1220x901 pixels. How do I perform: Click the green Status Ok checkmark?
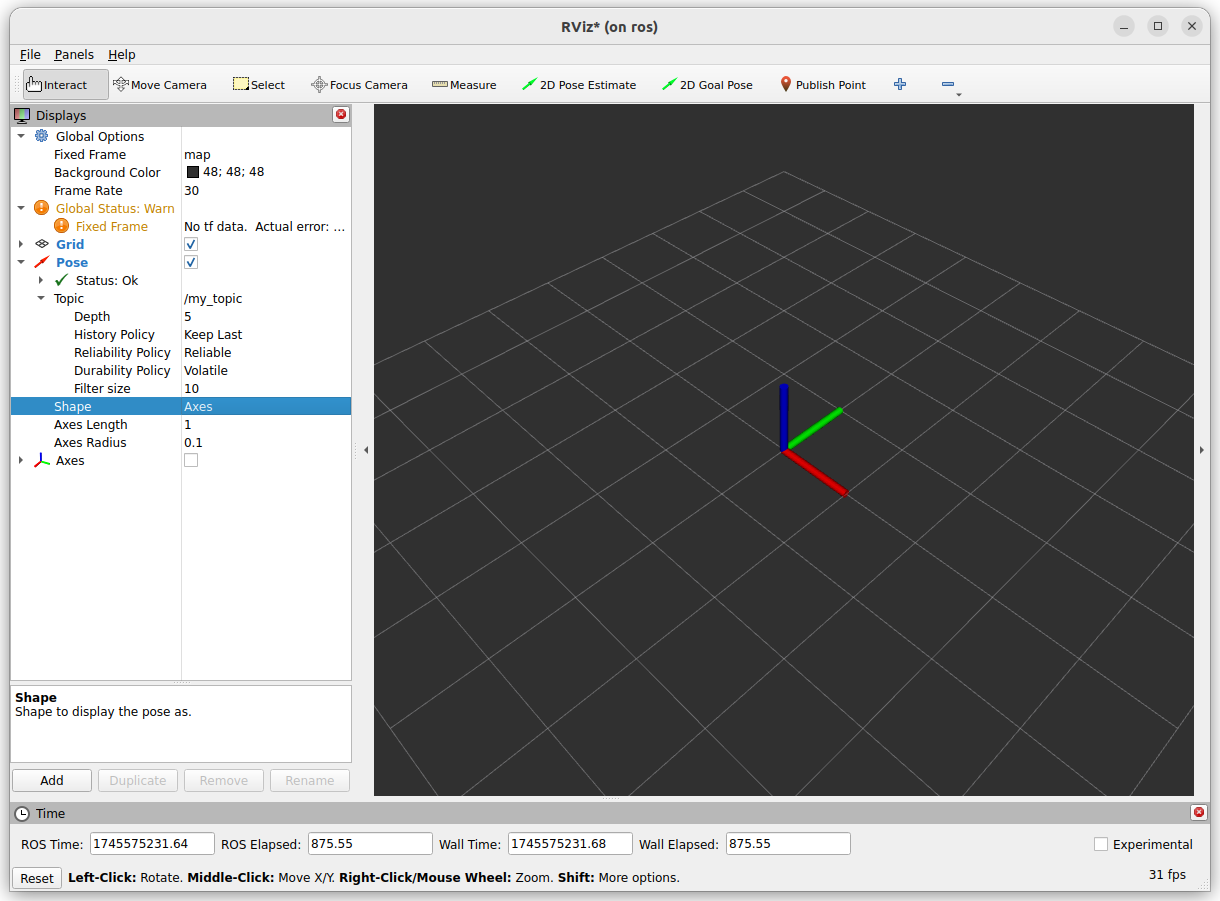point(61,280)
